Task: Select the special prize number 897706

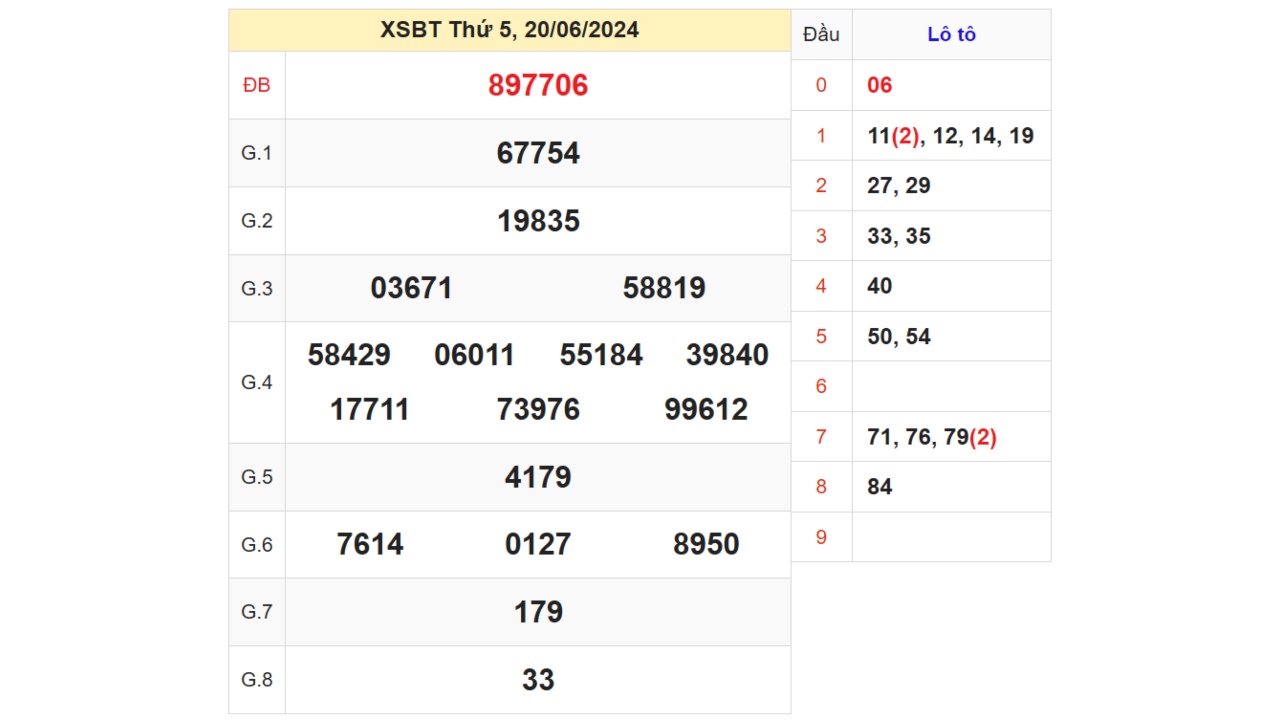Action: 538,86
